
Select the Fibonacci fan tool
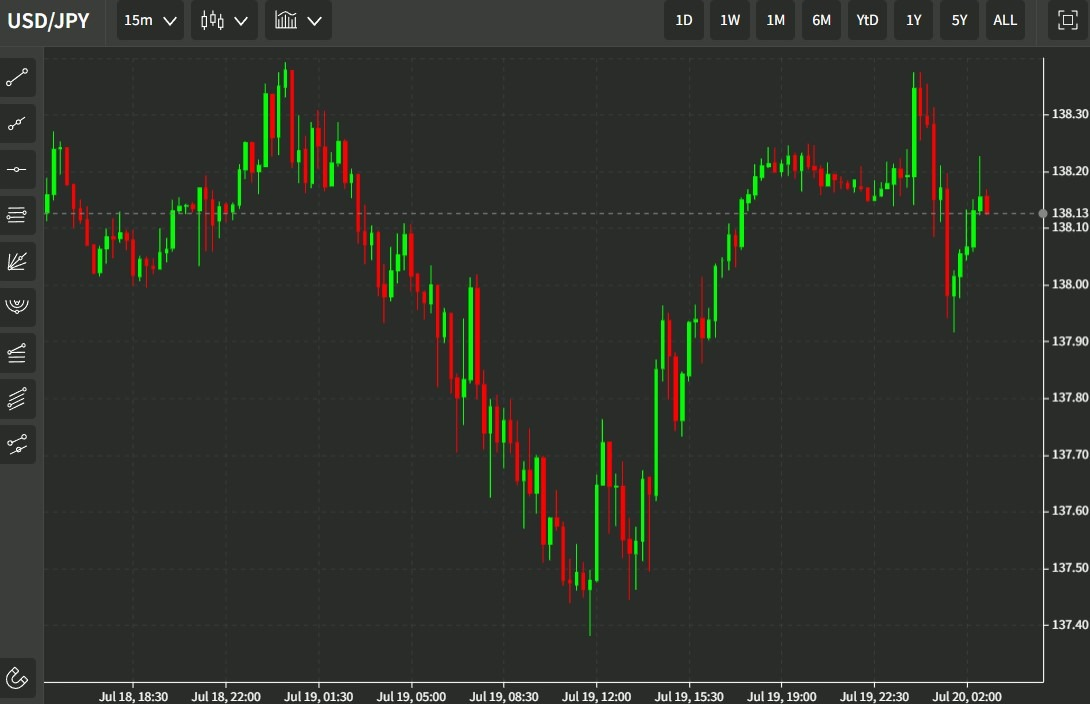[17, 261]
